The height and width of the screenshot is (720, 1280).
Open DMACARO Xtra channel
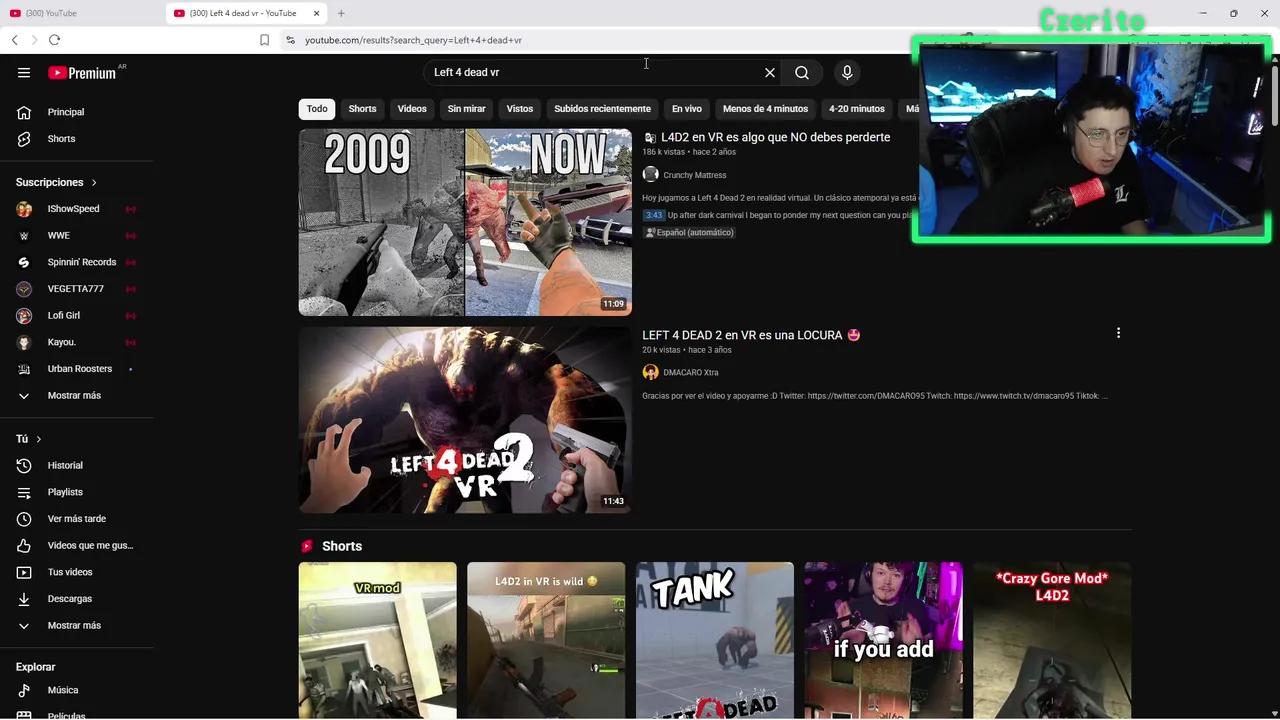(690, 373)
